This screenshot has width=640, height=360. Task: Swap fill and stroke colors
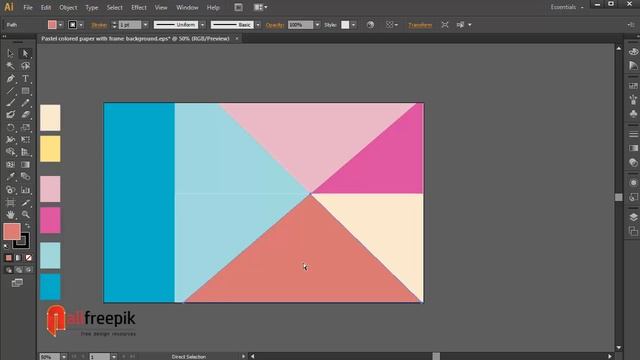pos(27,226)
